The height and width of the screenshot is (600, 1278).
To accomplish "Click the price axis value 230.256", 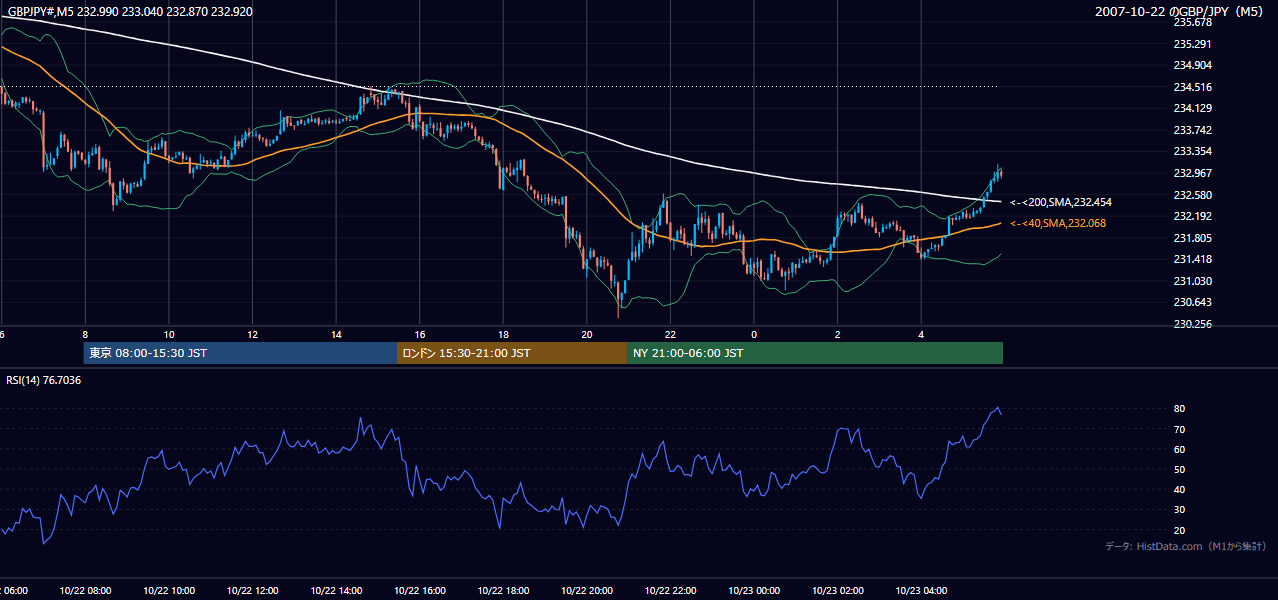I will [x=1193, y=324].
